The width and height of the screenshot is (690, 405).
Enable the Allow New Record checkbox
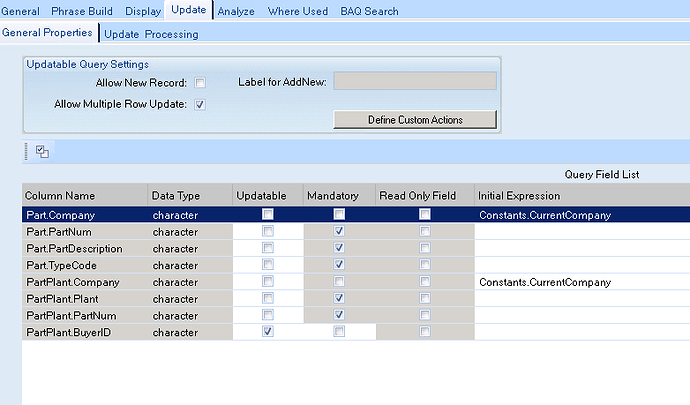200,83
